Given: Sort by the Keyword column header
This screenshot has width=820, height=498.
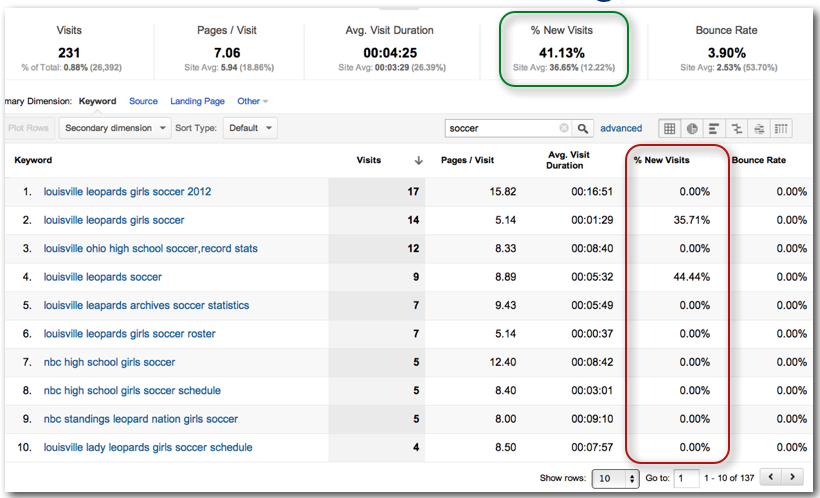Looking at the screenshot, I should (x=33, y=160).
